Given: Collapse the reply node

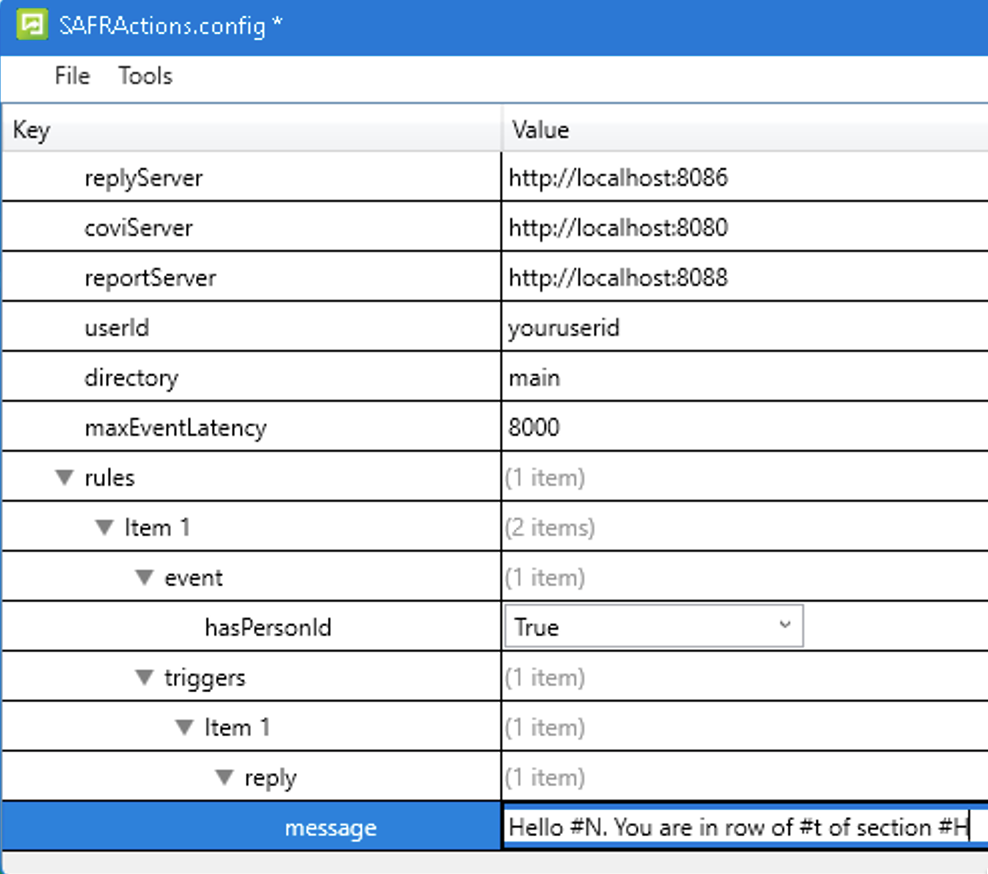Looking at the screenshot, I should (225, 778).
